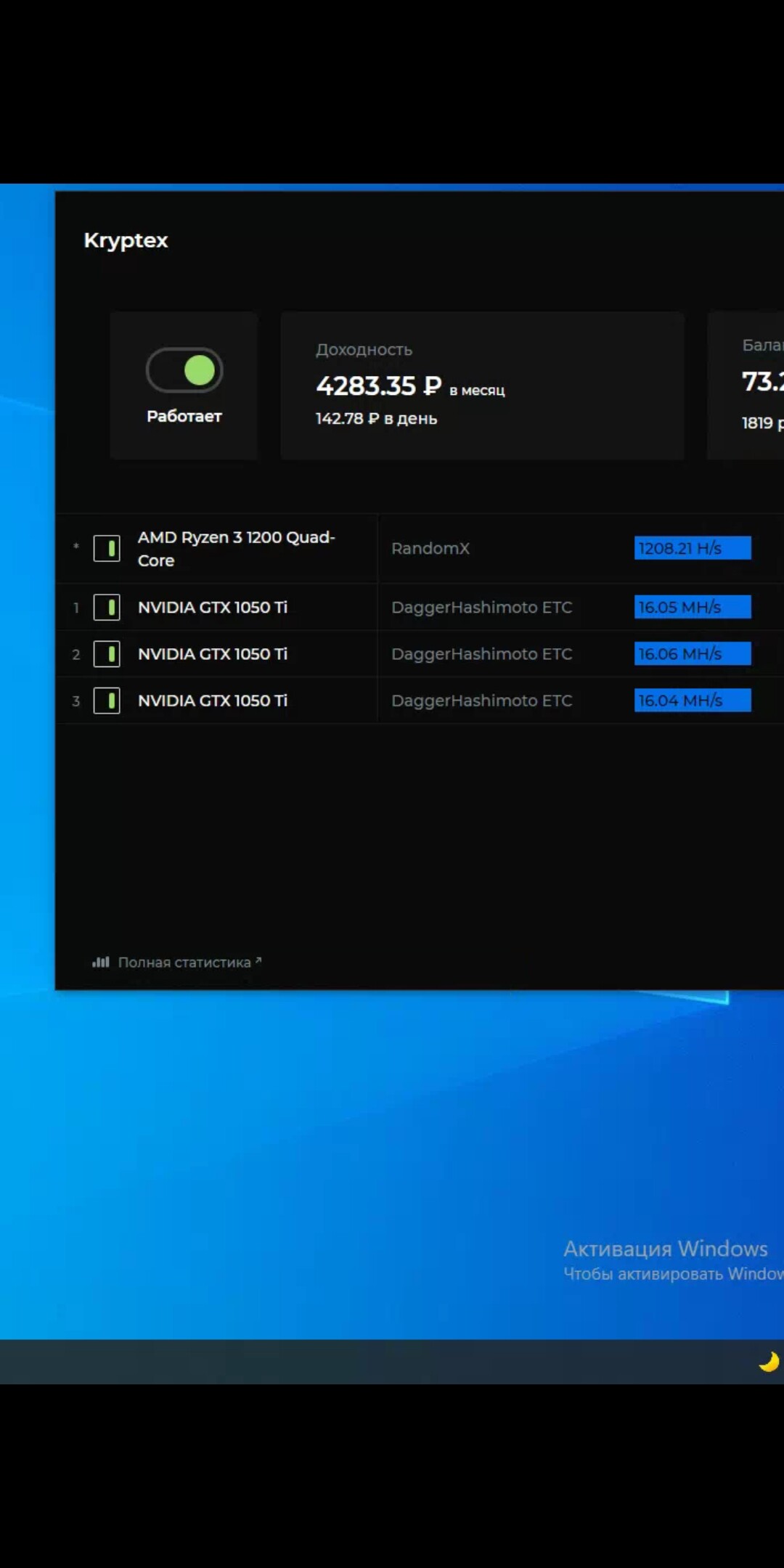Select the 16.05 MH/s hashrate value

coord(693,607)
